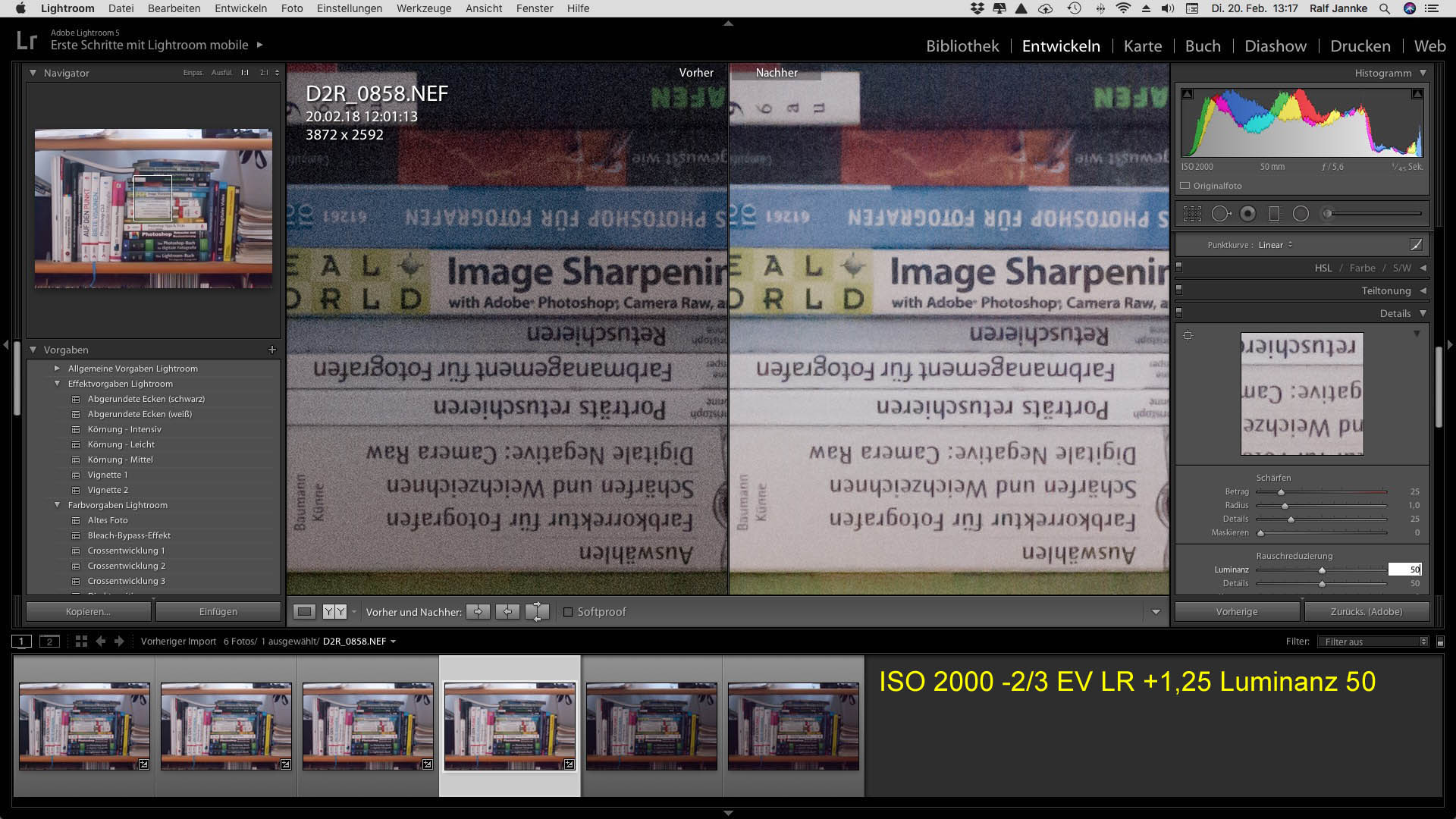Click the add preset plus icon

(x=272, y=350)
